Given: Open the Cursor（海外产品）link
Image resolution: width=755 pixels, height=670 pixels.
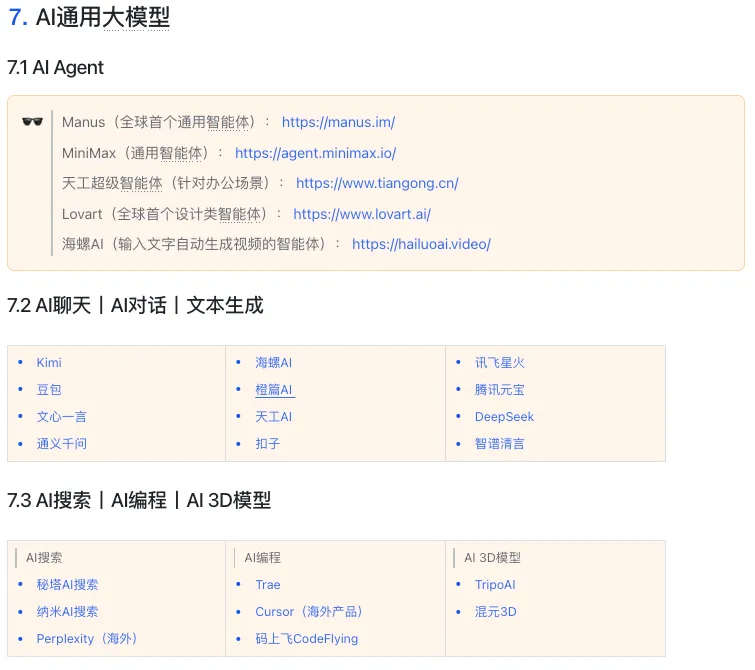Looking at the screenshot, I should pos(309,612).
